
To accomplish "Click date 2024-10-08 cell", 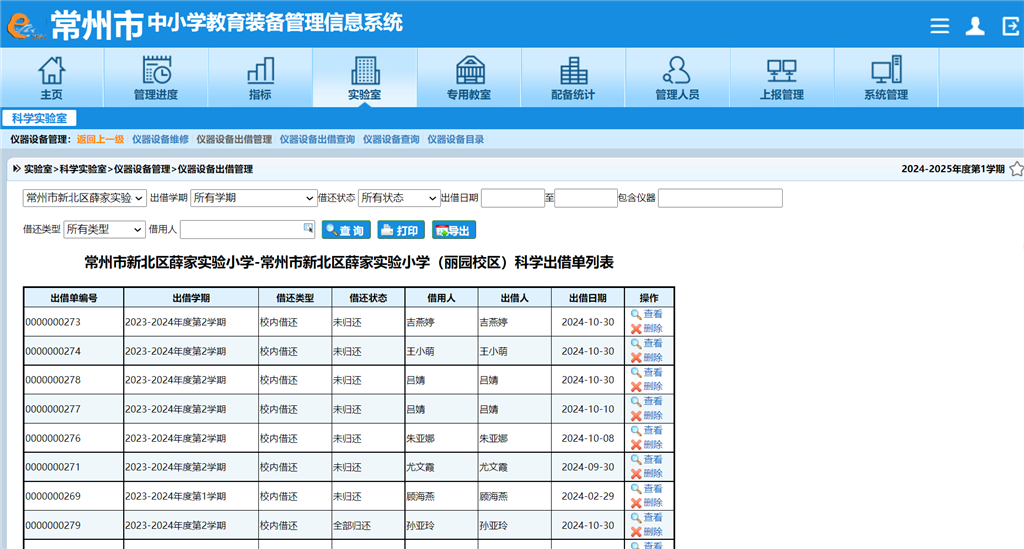I will [588, 438].
